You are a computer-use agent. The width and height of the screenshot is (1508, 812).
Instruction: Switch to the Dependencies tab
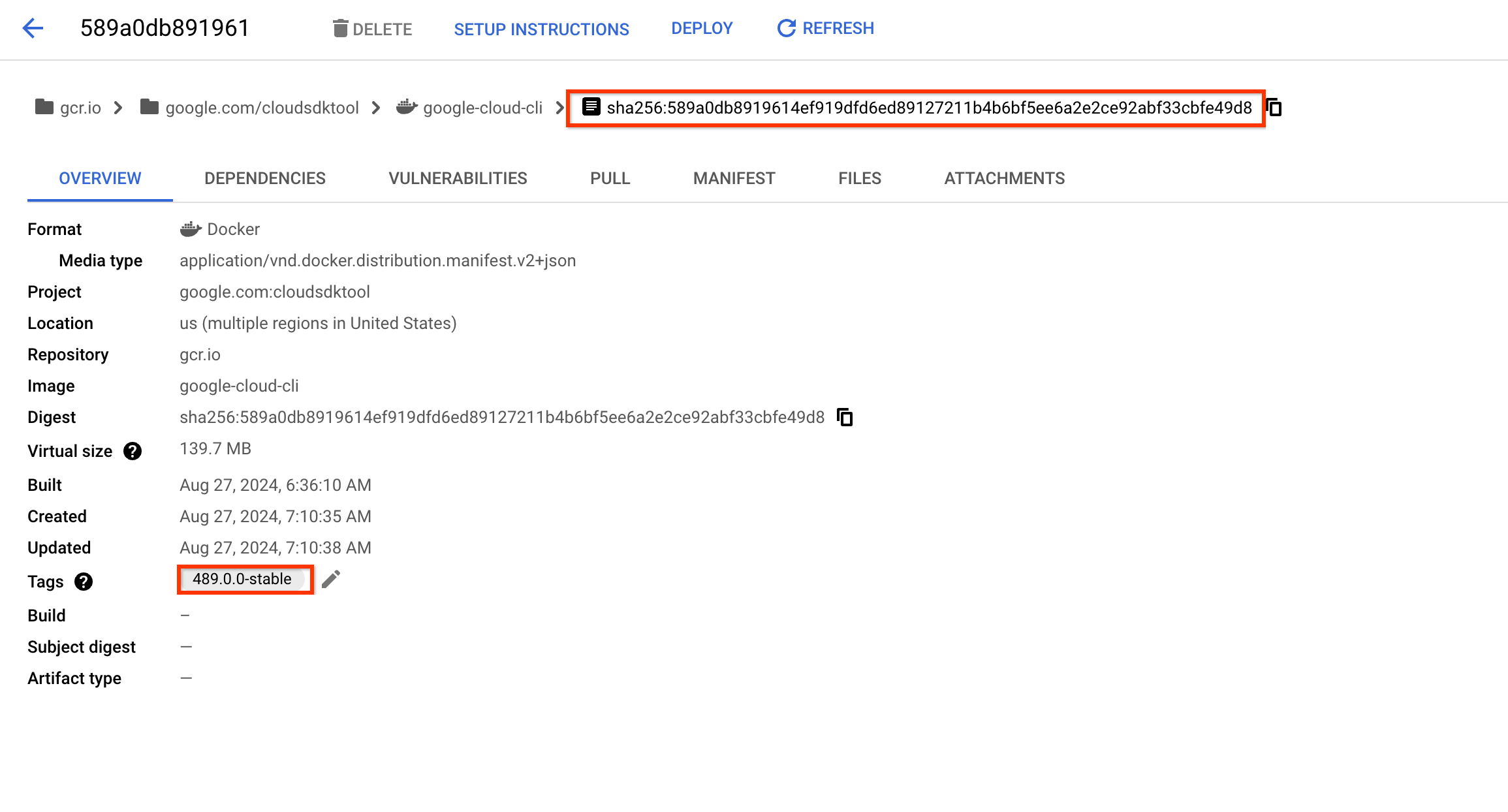click(x=264, y=178)
